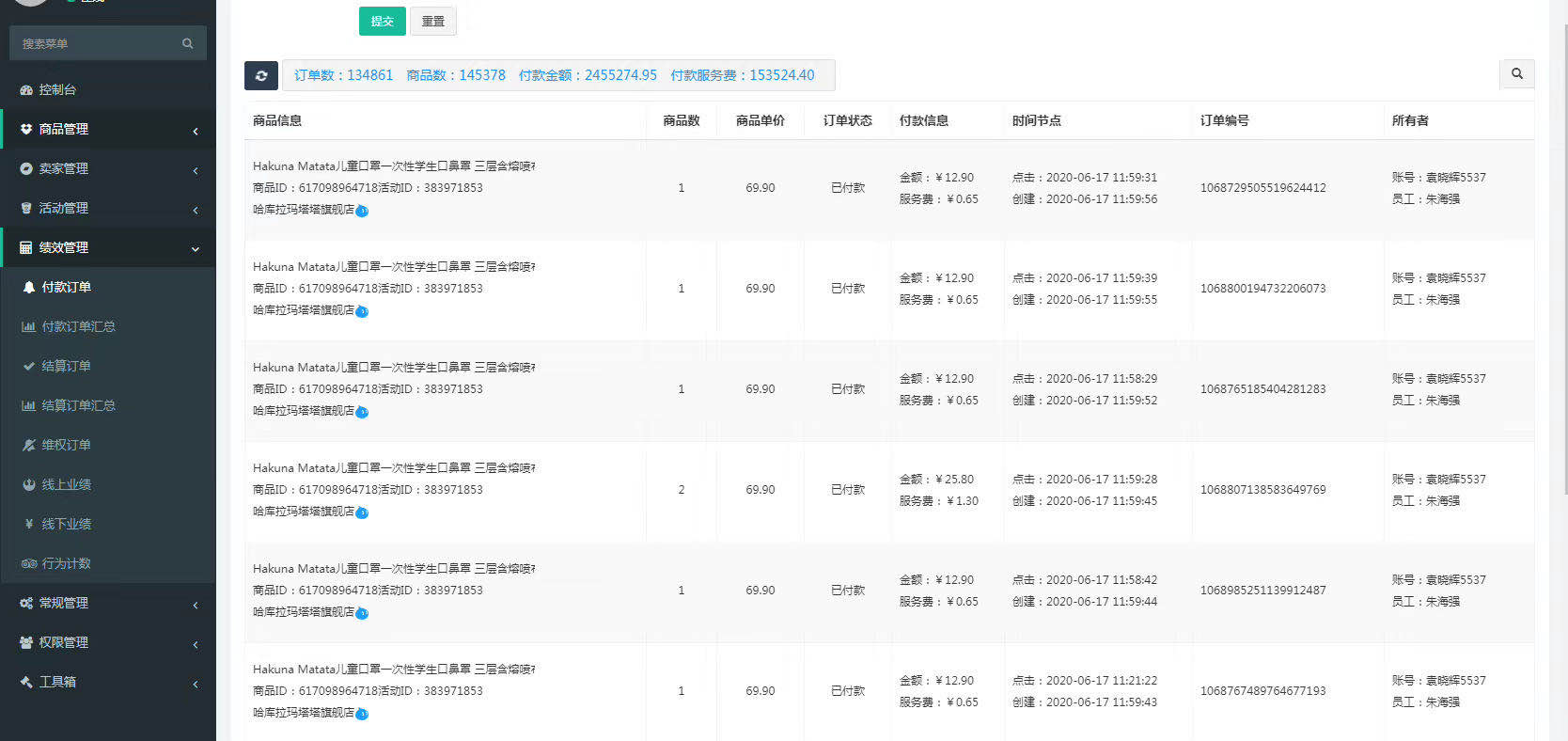1568x741 pixels.
Task: Click the yen icon for 线下业绩
Action: [29, 524]
